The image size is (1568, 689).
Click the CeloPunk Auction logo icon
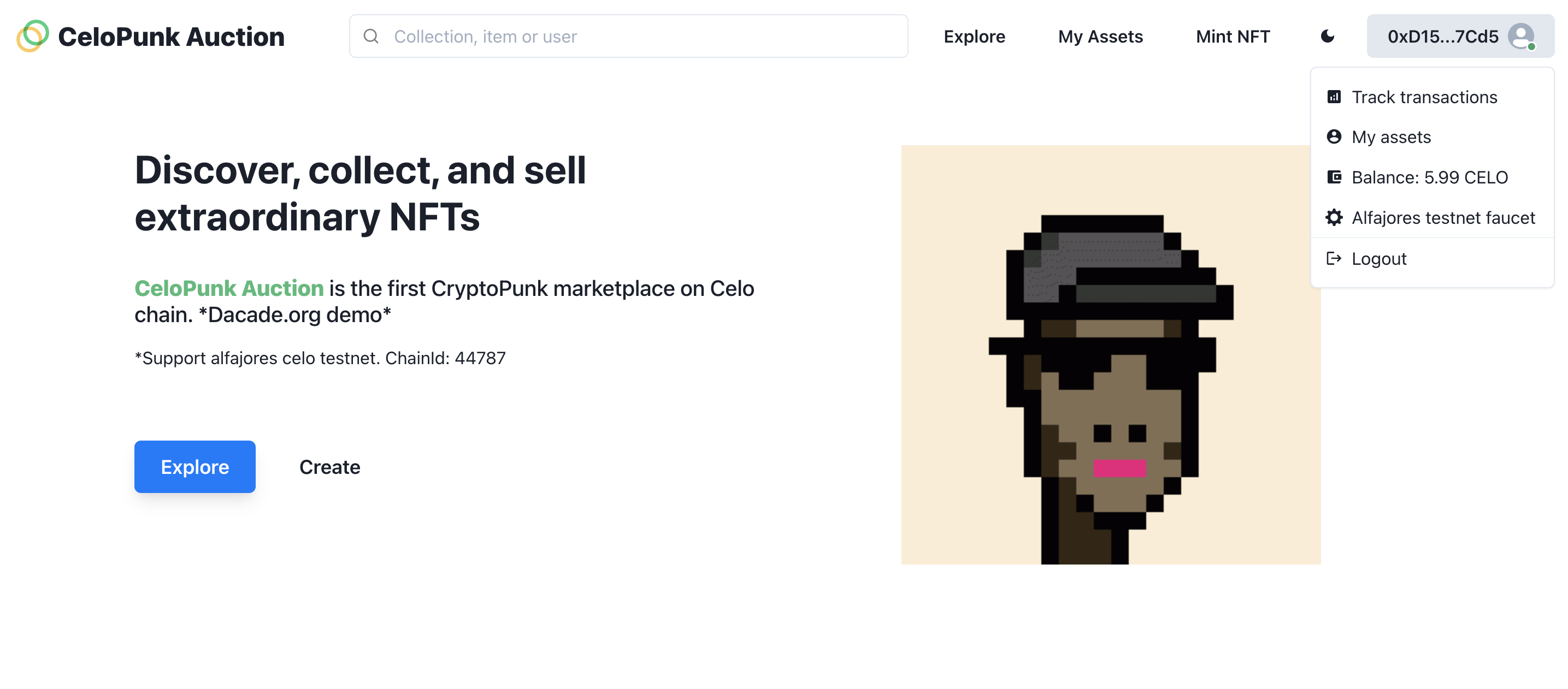click(33, 37)
